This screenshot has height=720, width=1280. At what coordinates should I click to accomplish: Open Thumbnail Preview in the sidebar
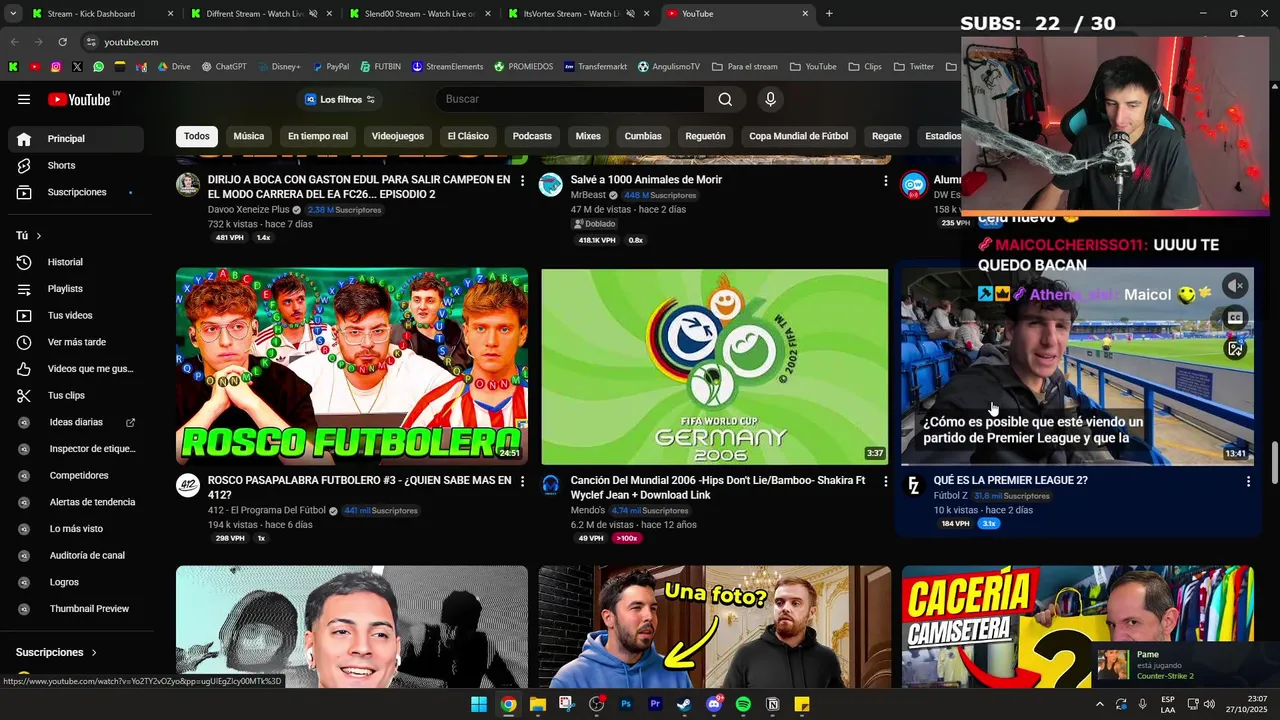click(75, 609)
